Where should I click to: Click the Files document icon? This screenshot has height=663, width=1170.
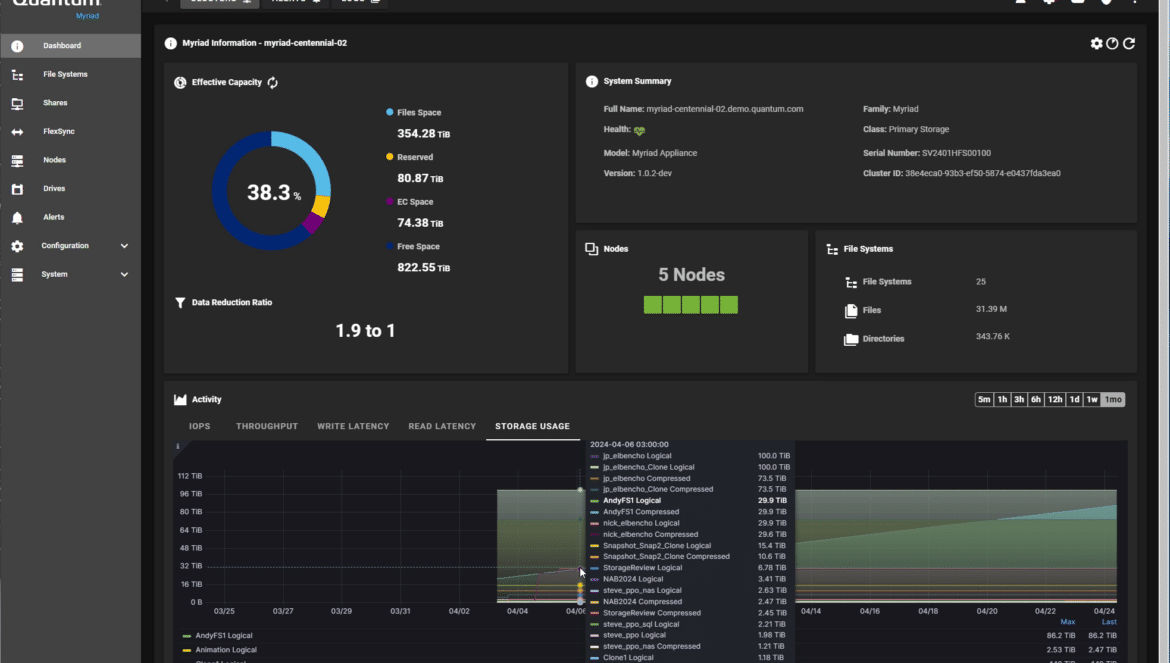click(851, 311)
